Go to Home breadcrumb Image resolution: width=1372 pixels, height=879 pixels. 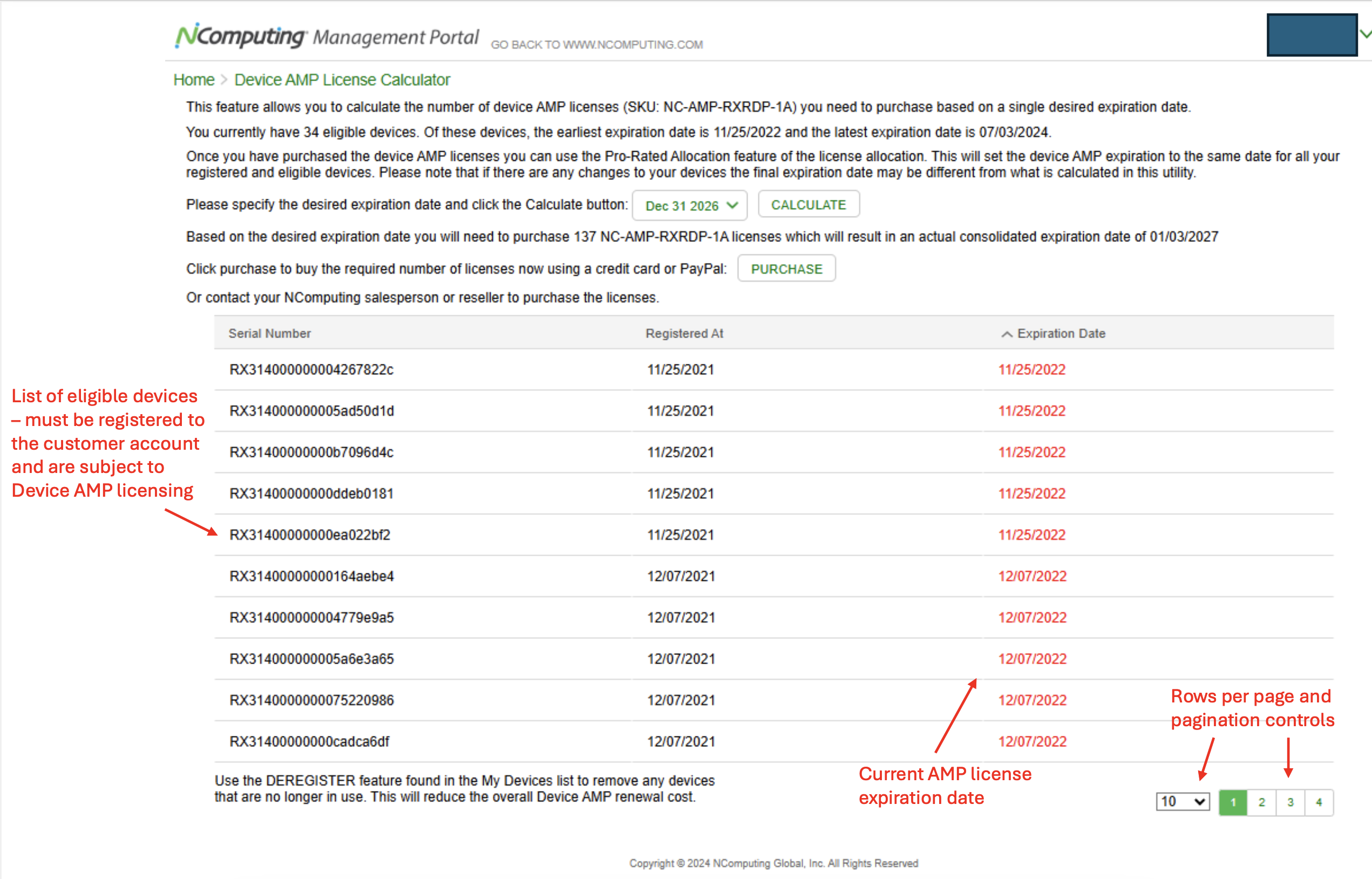point(194,80)
